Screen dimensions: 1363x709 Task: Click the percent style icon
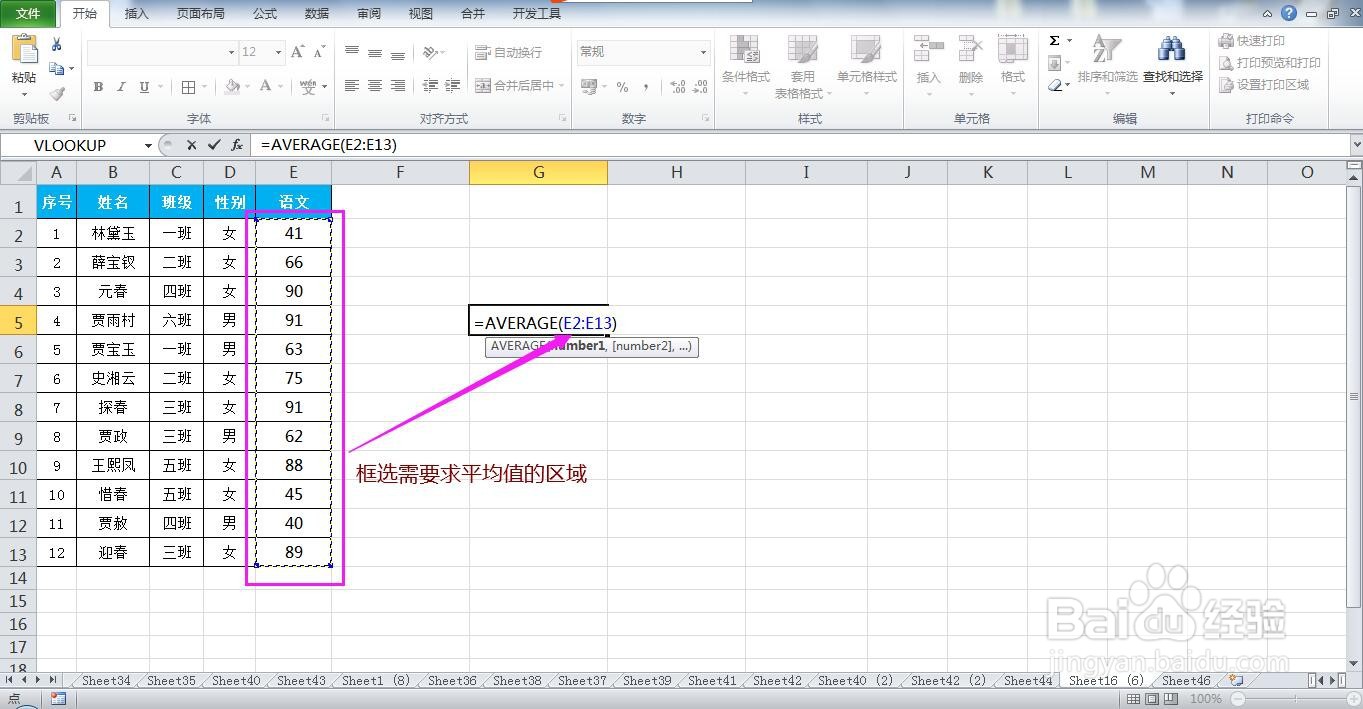tap(622, 87)
